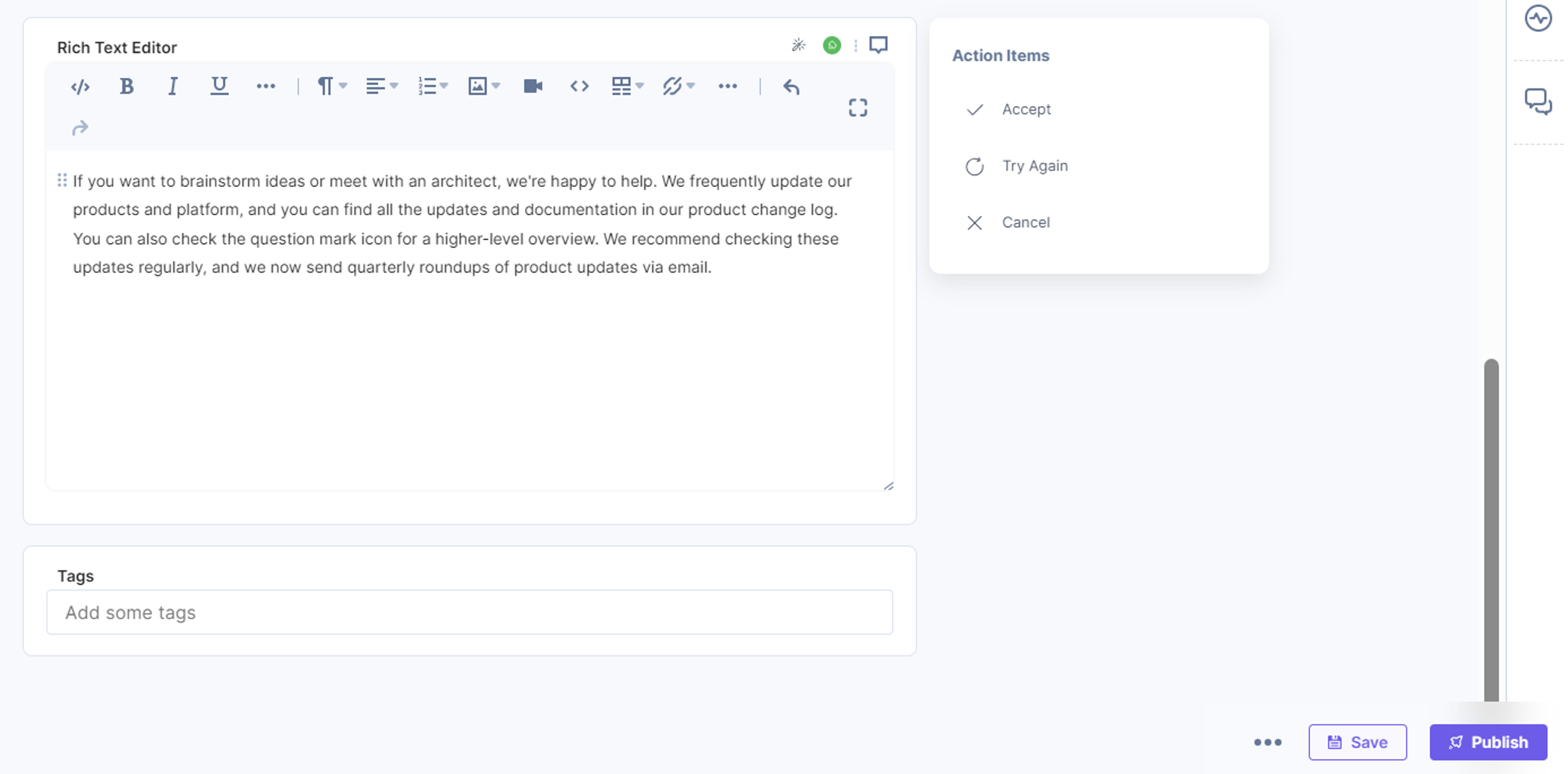Open insert image dropdown

pyautogui.click(x=484, y=87)
